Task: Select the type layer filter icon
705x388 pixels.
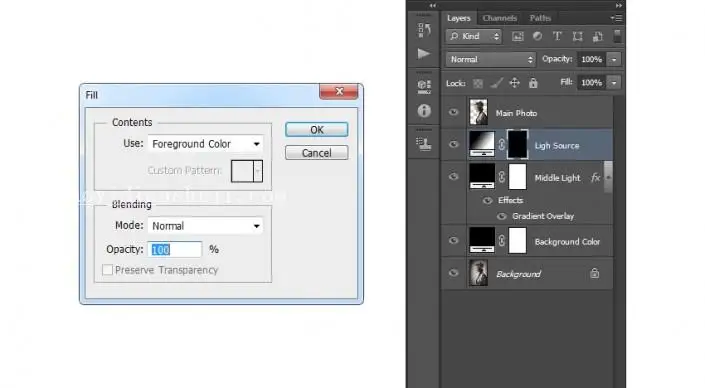Action: tap(557, 36)
